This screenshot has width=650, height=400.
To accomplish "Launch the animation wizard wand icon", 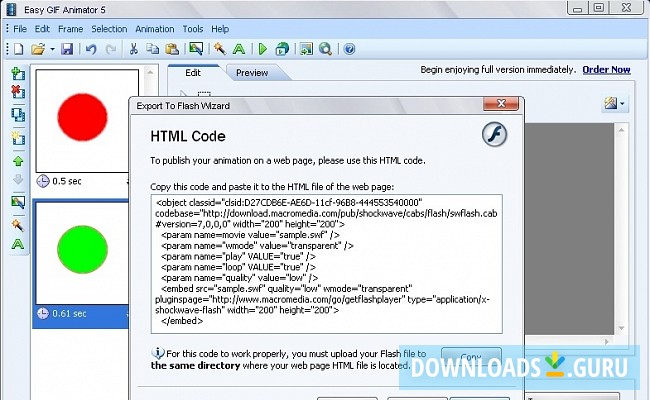I will tap(220, 49).
